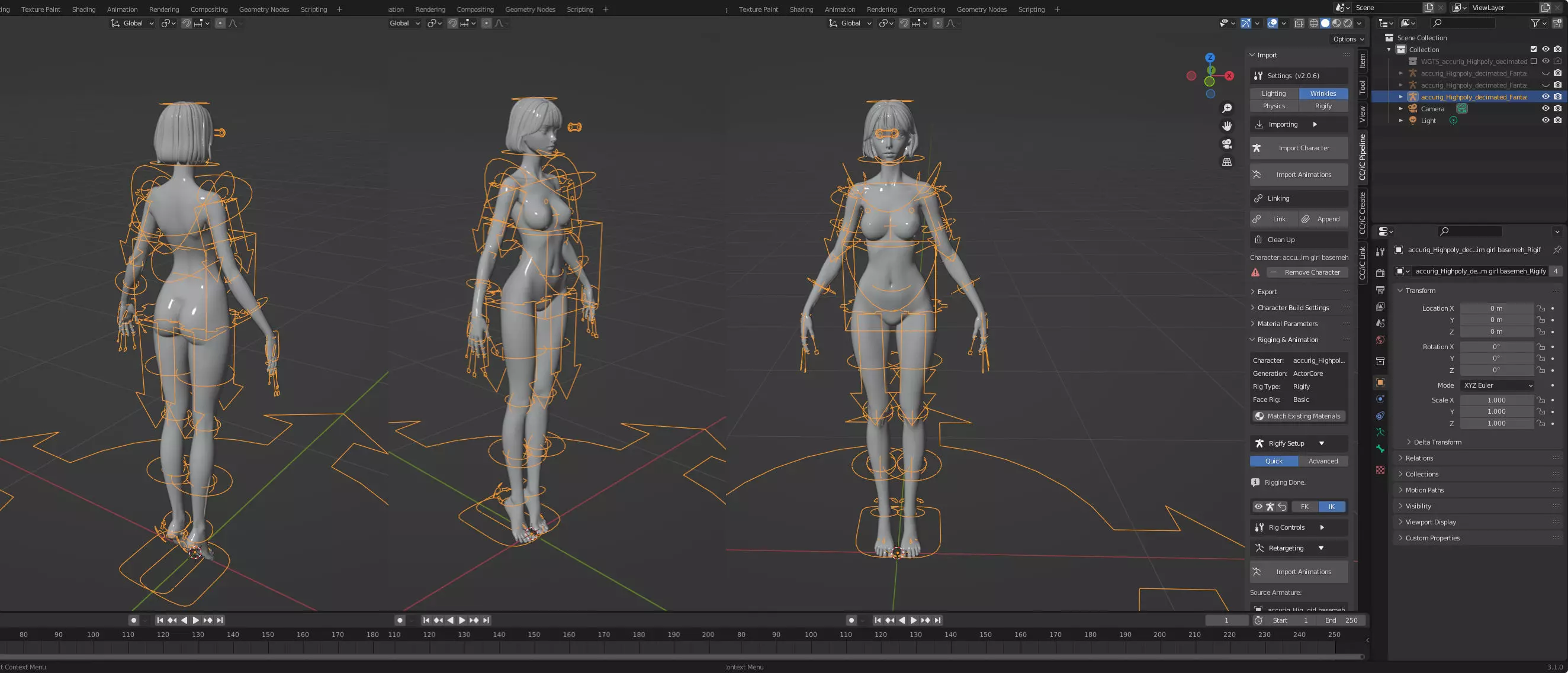Open Object Constraints properties tab icon

1380,416
